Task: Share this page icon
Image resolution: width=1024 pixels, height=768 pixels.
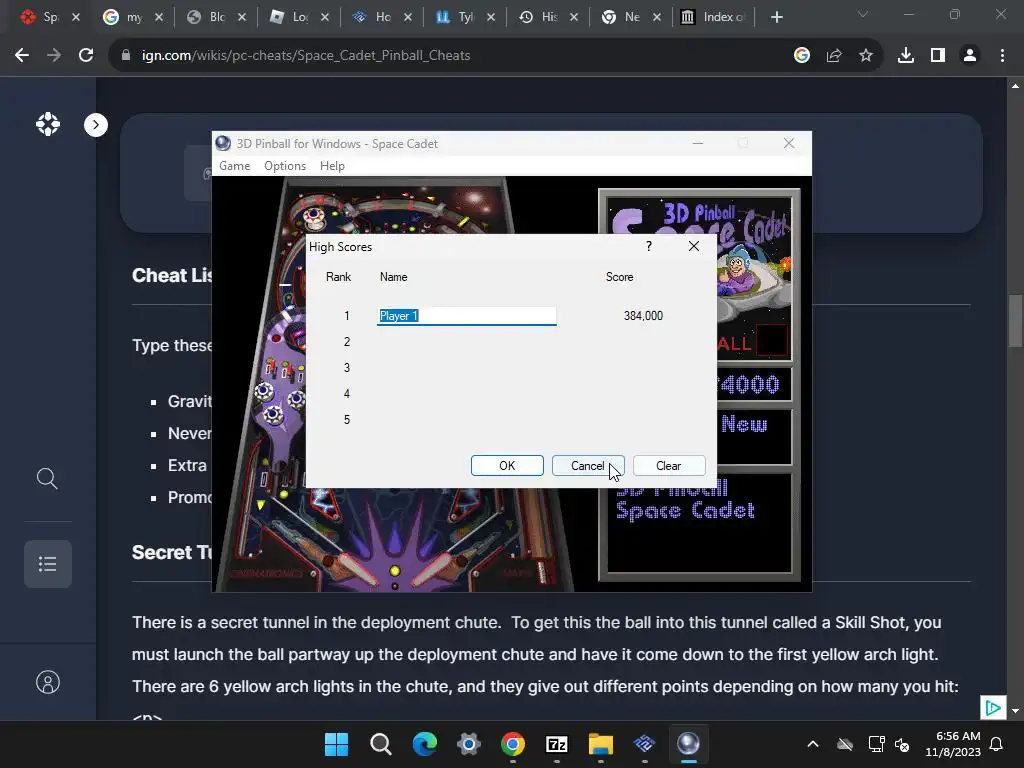Action: 834,56
